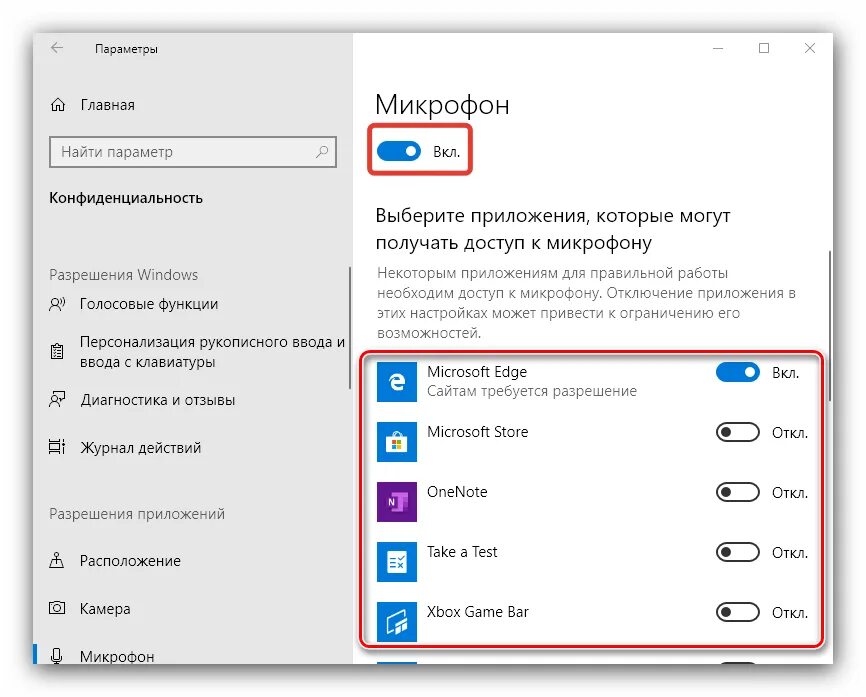Click the Камера camera icon
The height and width of the screenshot is (697, 866).
coord(57,608)
